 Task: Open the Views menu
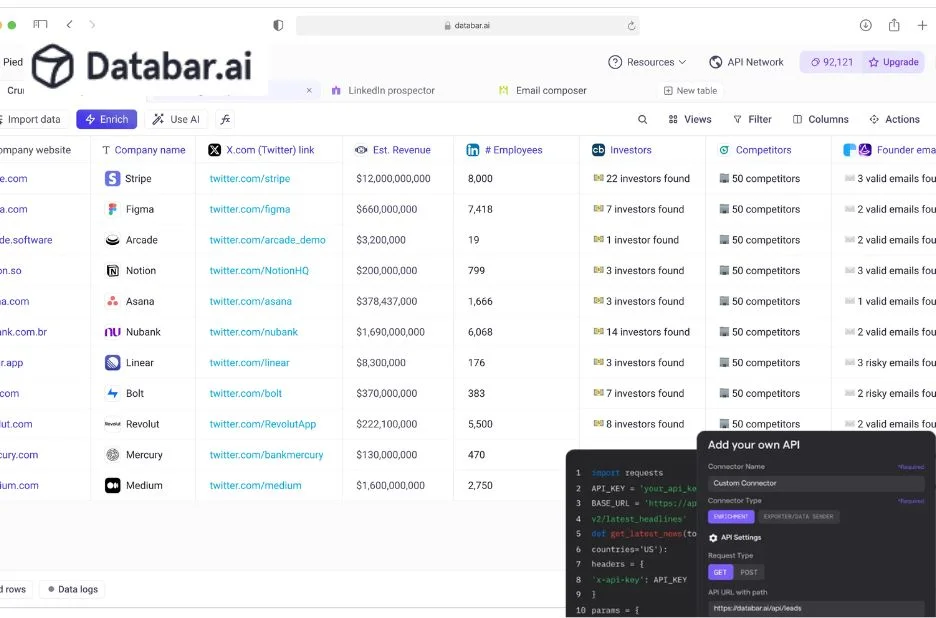click(x=690, y=119)
